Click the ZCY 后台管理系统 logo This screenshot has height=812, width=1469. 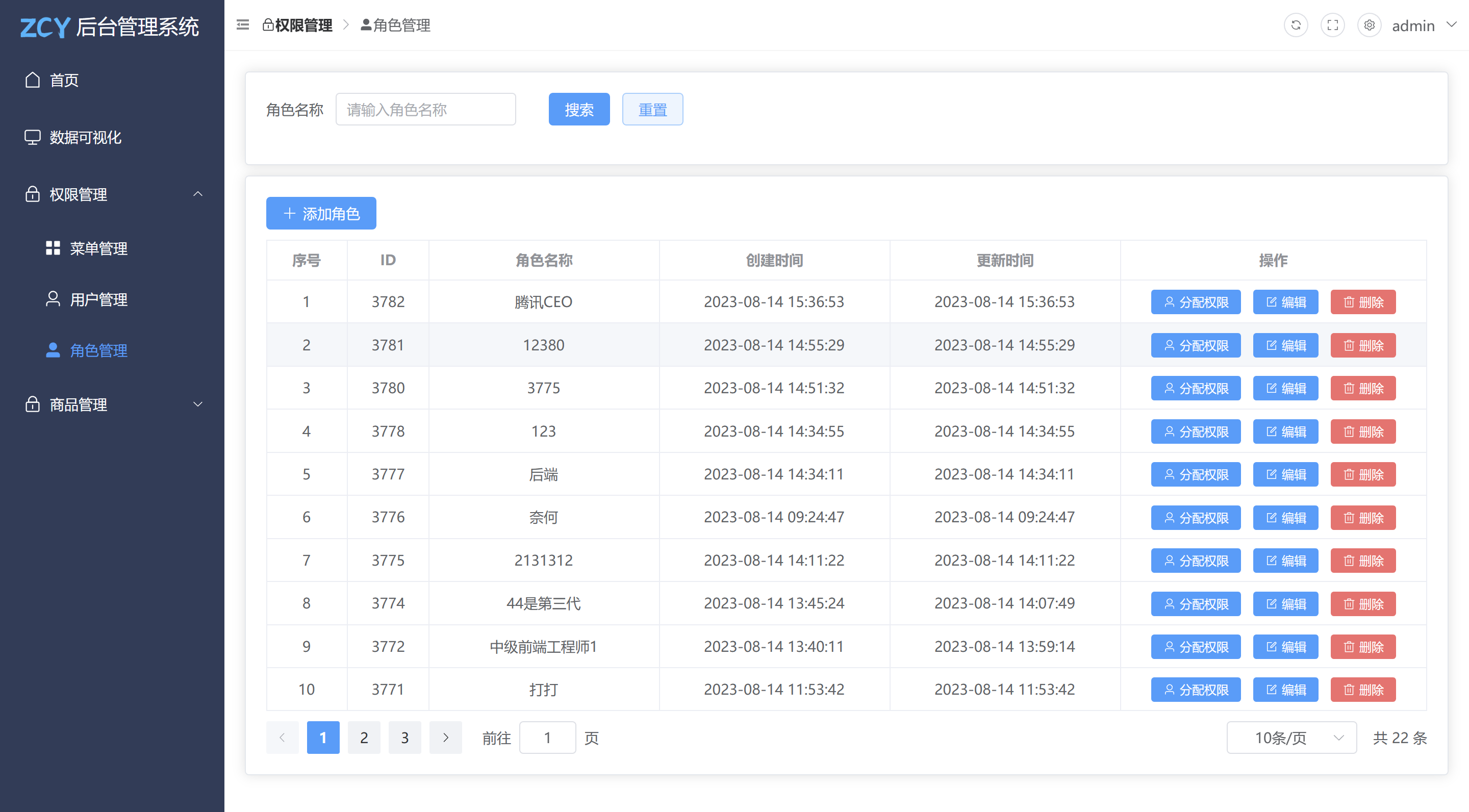click(110, 27)
